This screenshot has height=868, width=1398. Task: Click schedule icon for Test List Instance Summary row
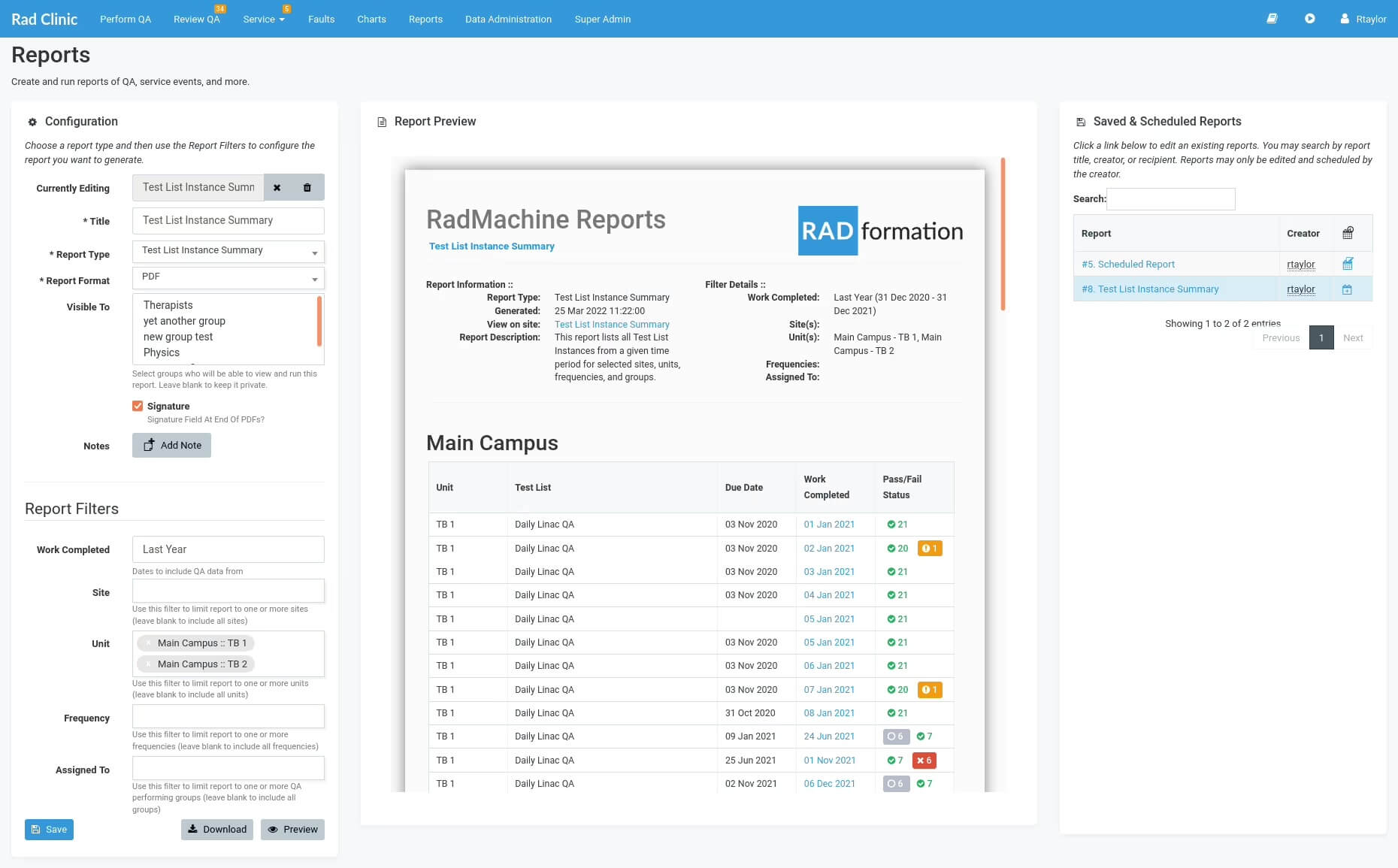point(1347,289)
